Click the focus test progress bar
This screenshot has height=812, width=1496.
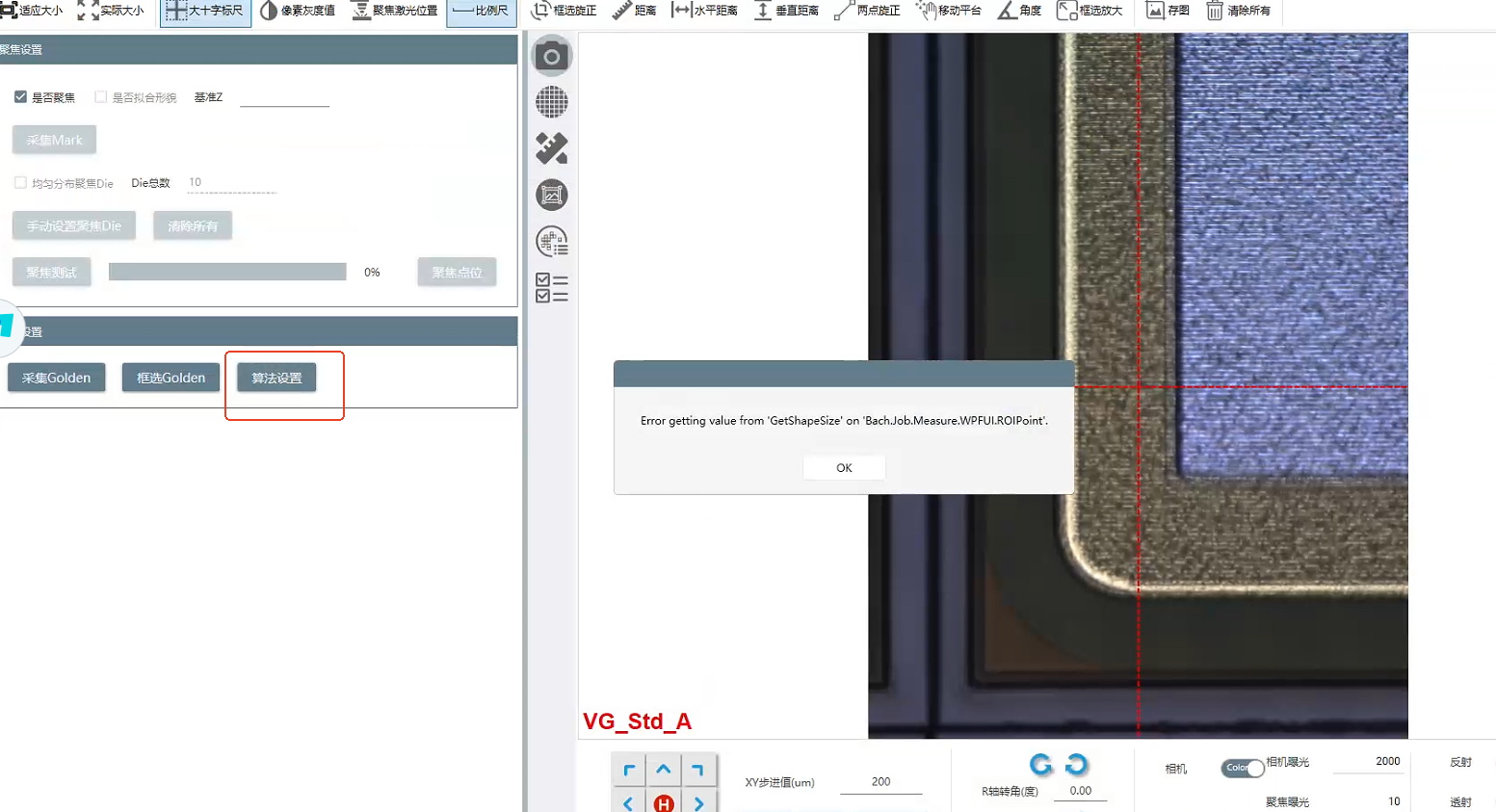(x=227, y=273)
